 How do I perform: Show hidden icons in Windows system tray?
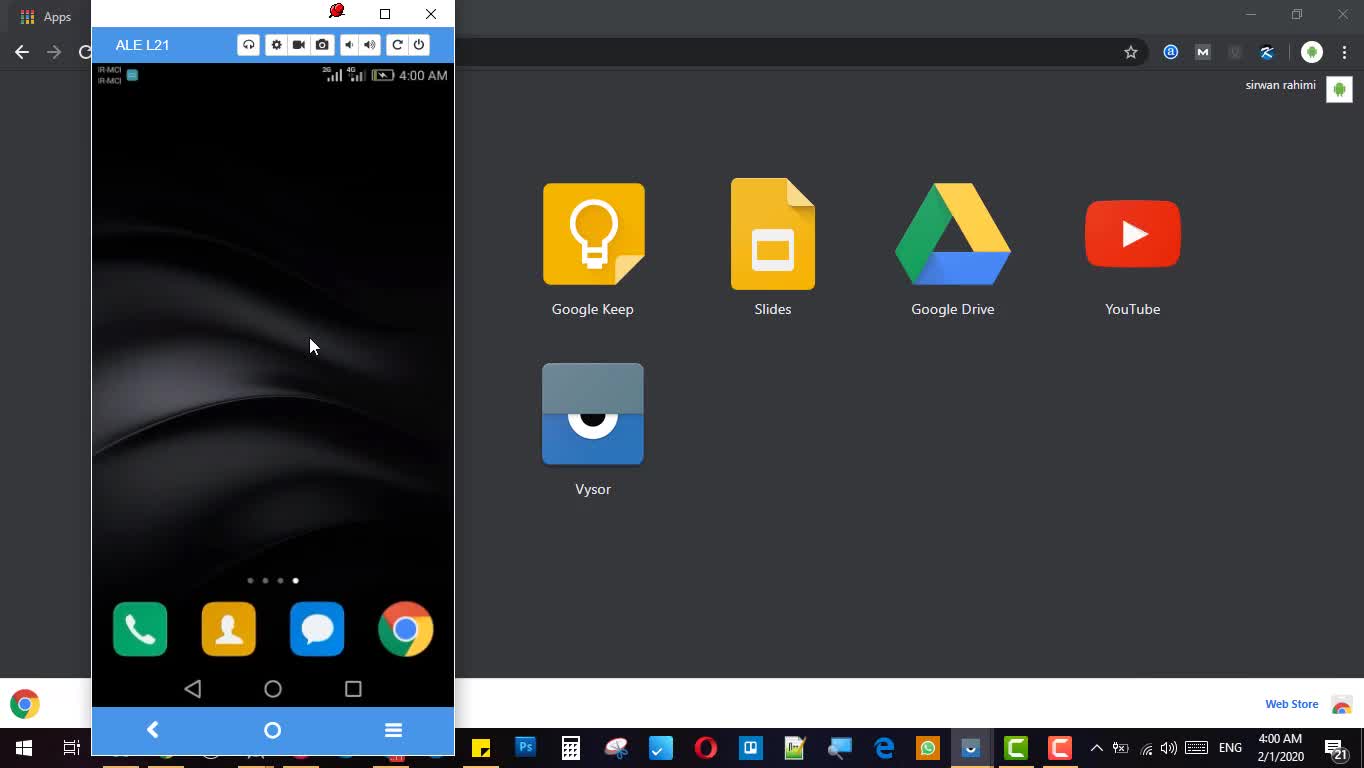(1096, 748)
